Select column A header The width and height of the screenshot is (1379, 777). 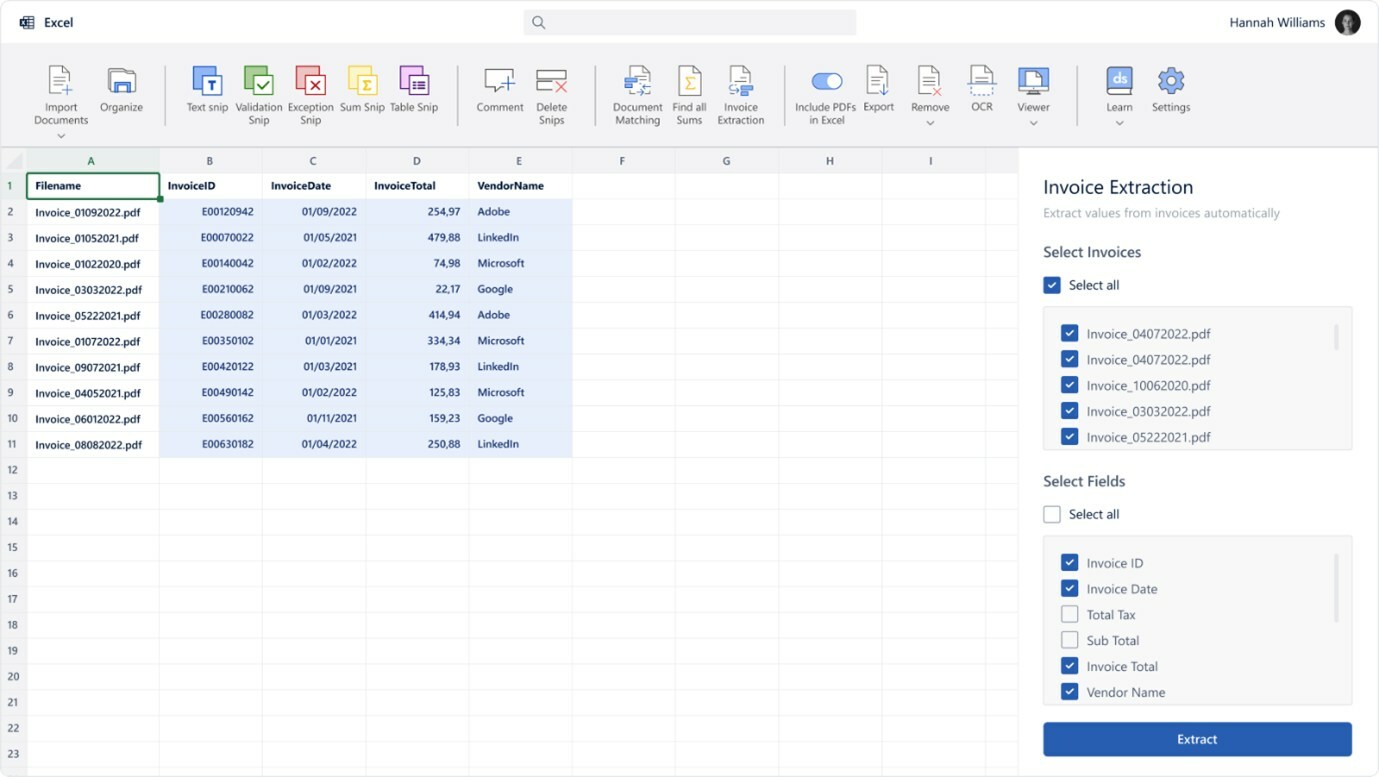click(92, 160)
